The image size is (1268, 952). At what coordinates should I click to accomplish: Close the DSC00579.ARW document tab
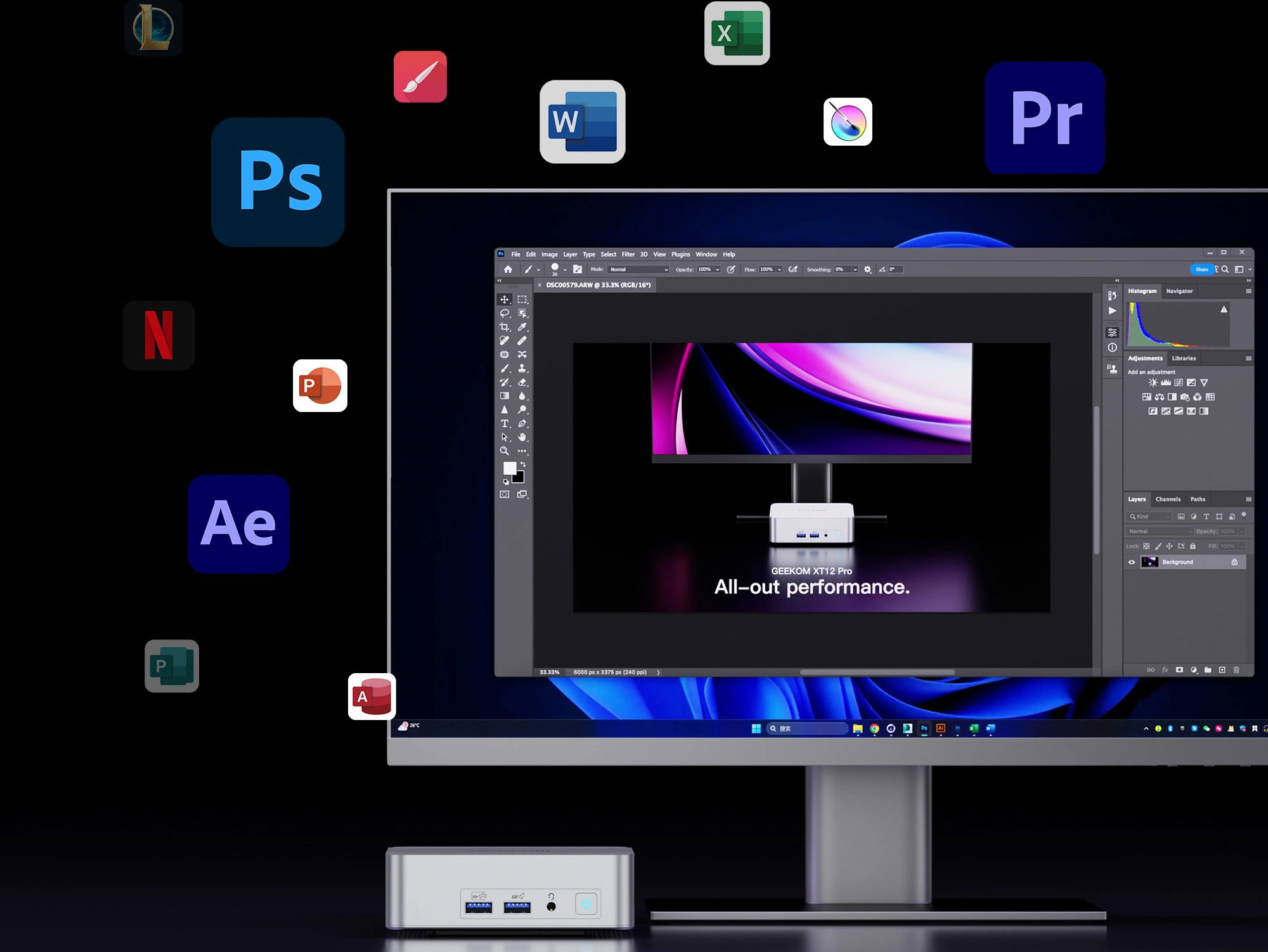[540, 285]
